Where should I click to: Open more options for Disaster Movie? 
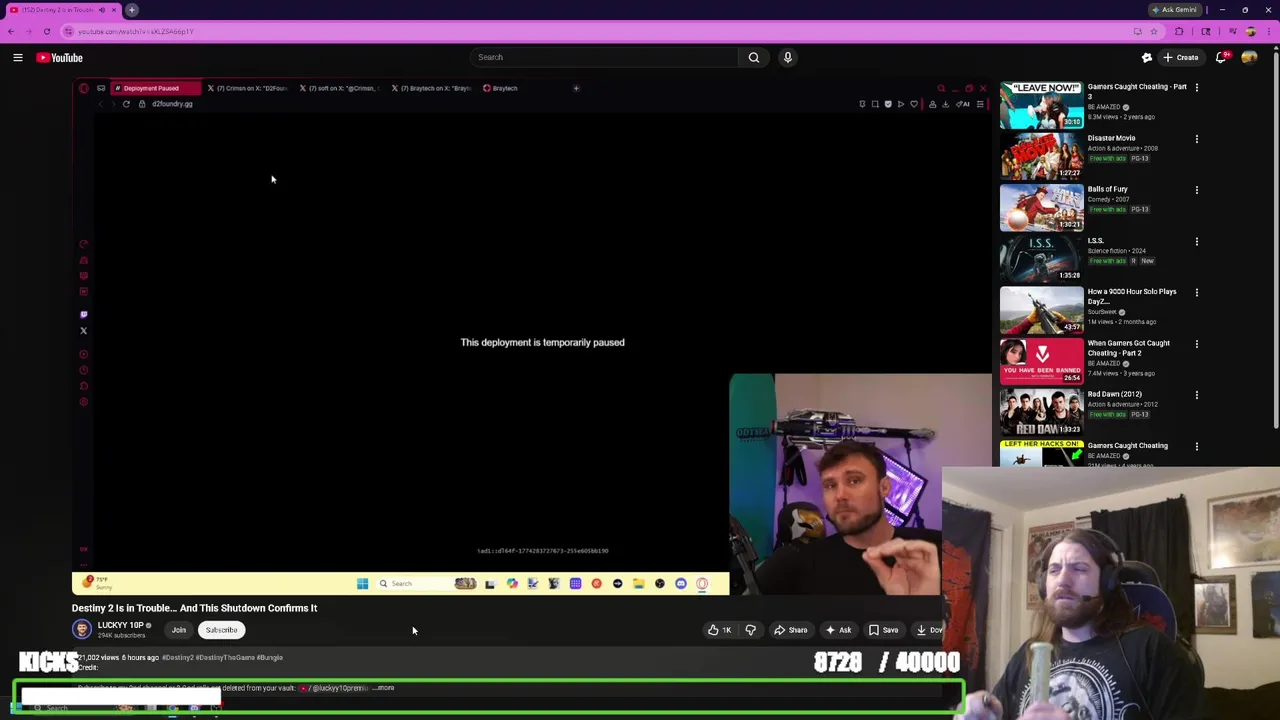click(1196, 139)
